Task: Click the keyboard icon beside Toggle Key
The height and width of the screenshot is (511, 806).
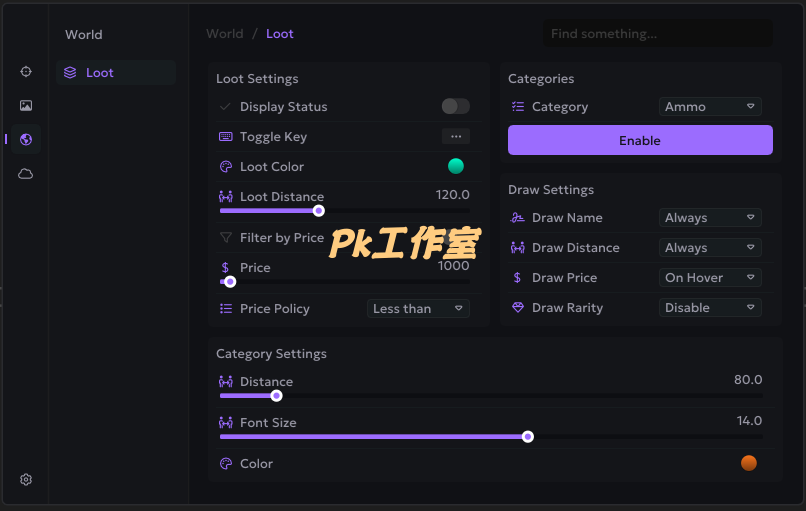Action: pyautogui.click(x=225, y=137)
